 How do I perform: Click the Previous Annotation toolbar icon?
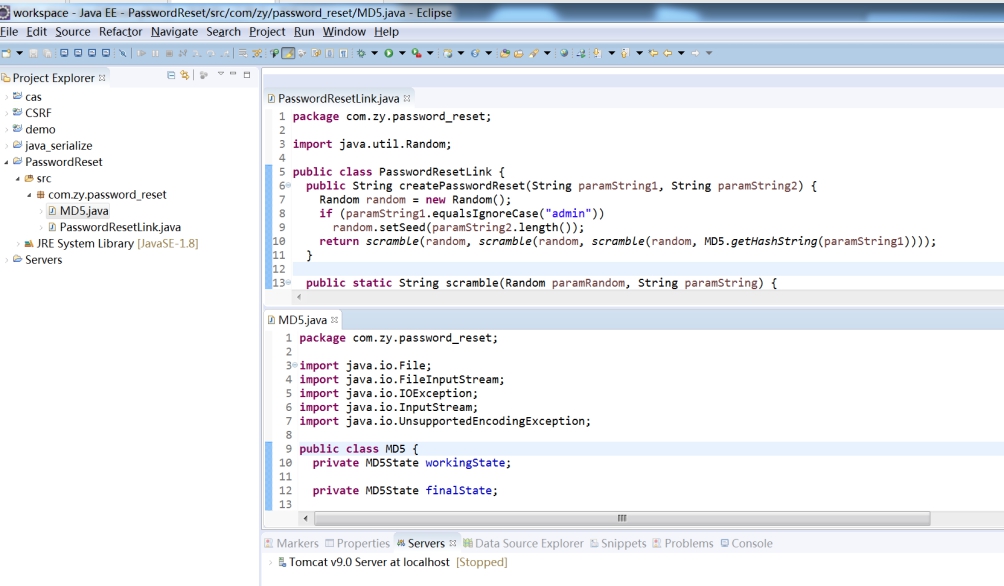624,53
